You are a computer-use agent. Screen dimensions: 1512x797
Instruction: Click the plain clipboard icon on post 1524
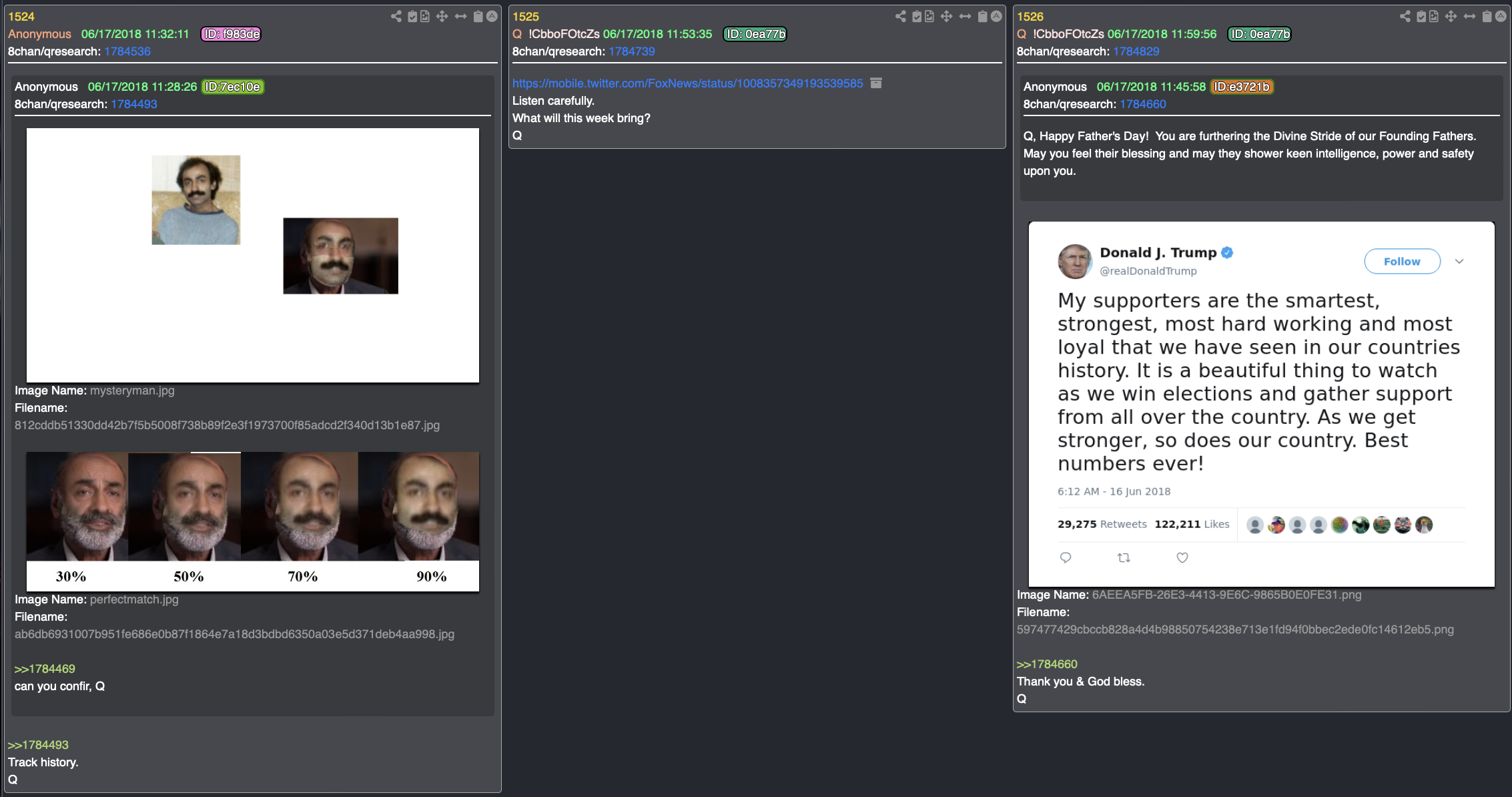(x=478, y=17)
